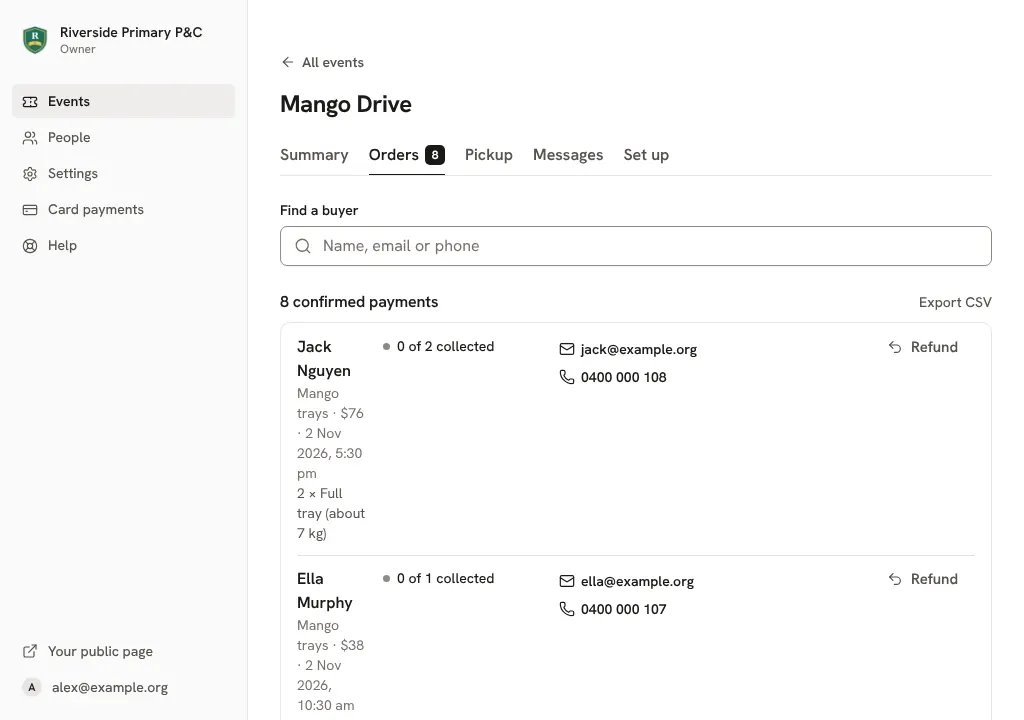
Task: Click the envelope icon next to jack@example.org
Action: 567,349
